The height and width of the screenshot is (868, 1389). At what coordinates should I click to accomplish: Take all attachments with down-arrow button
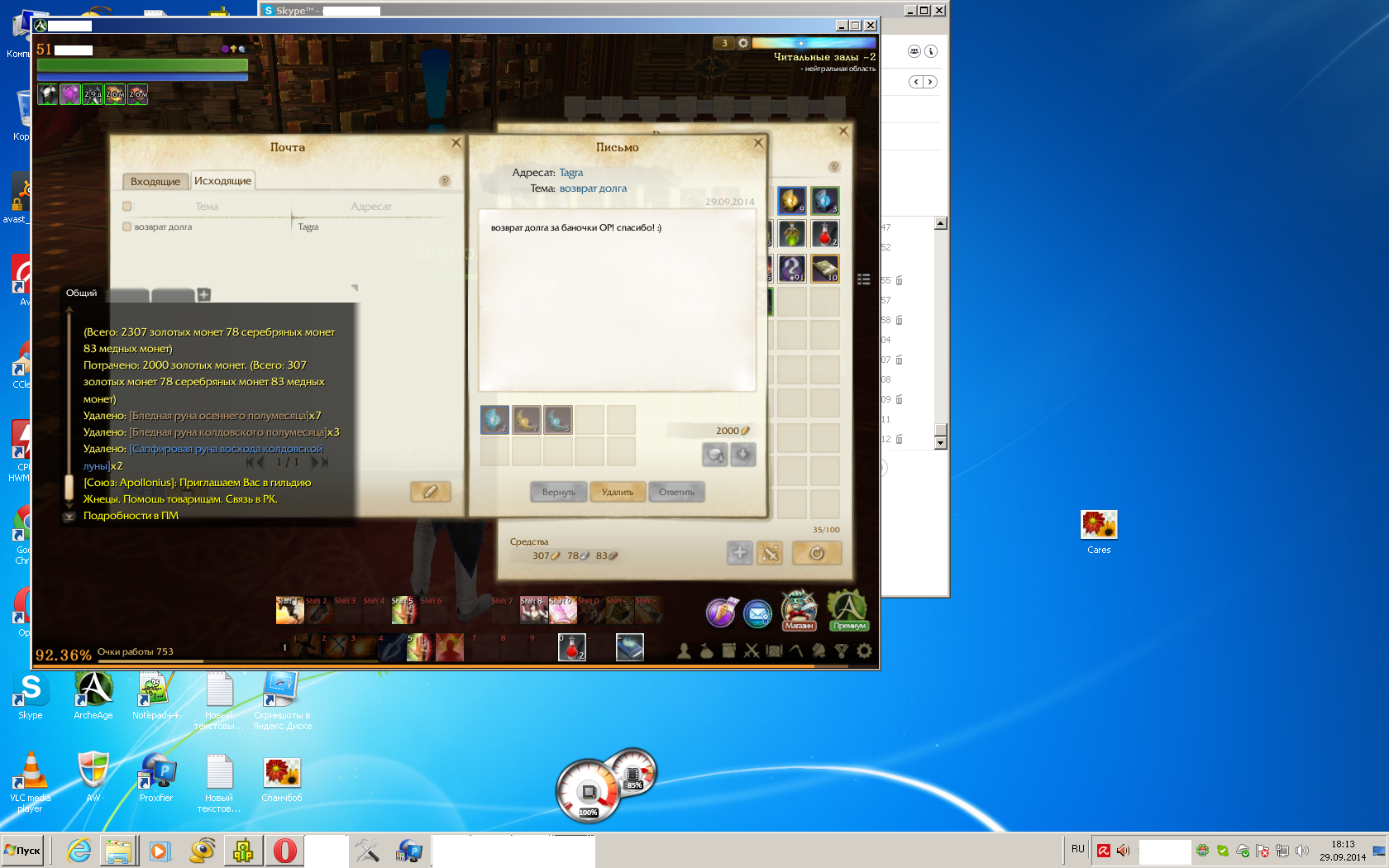[743, 455]
